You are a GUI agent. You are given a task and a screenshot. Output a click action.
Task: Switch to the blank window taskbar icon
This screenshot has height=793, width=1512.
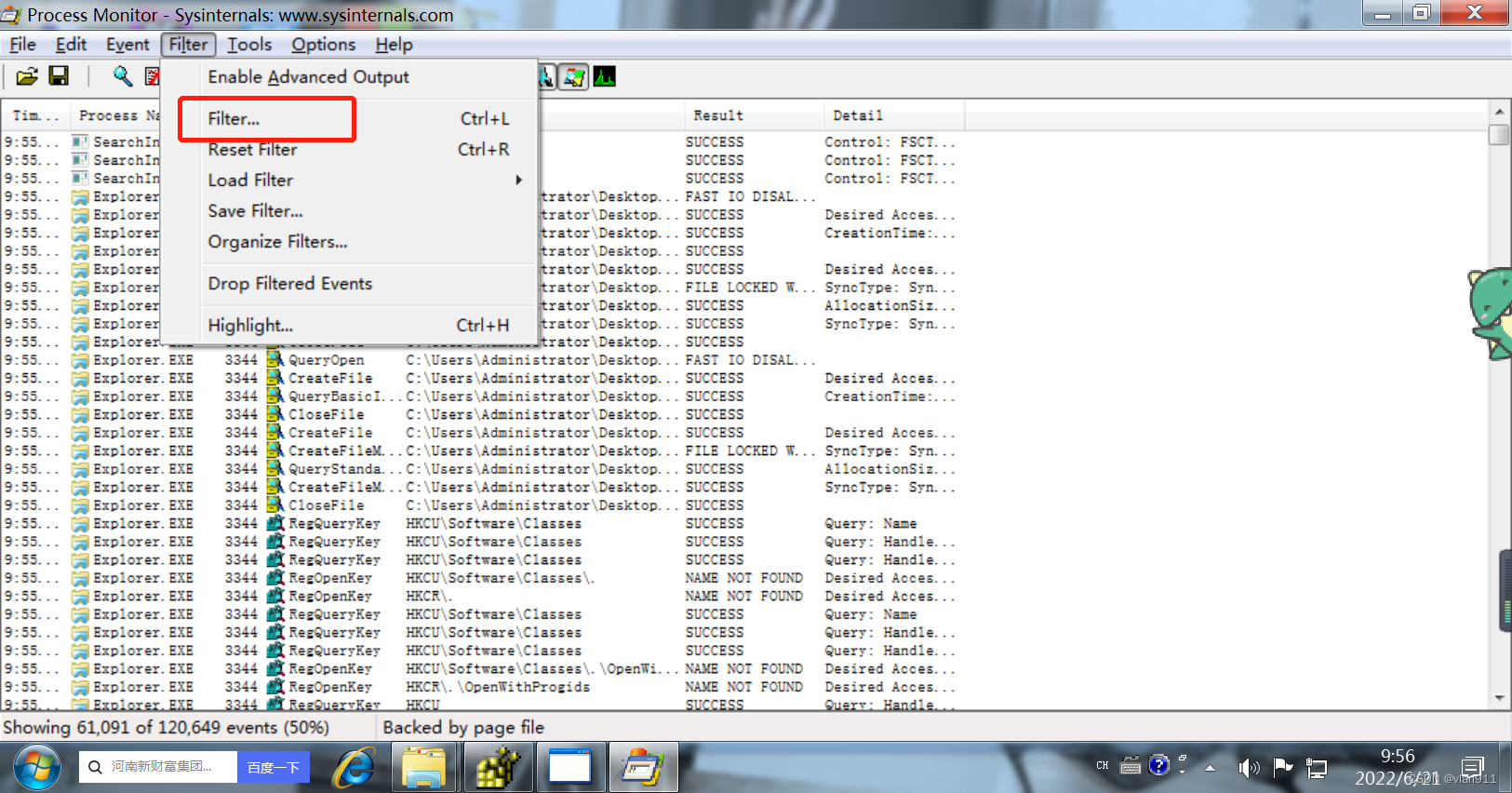pyautogui.click(x=569, y=768)
